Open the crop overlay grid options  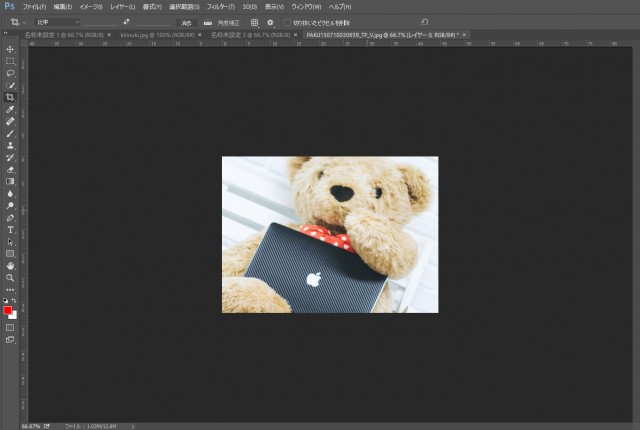tap(254, 21)
